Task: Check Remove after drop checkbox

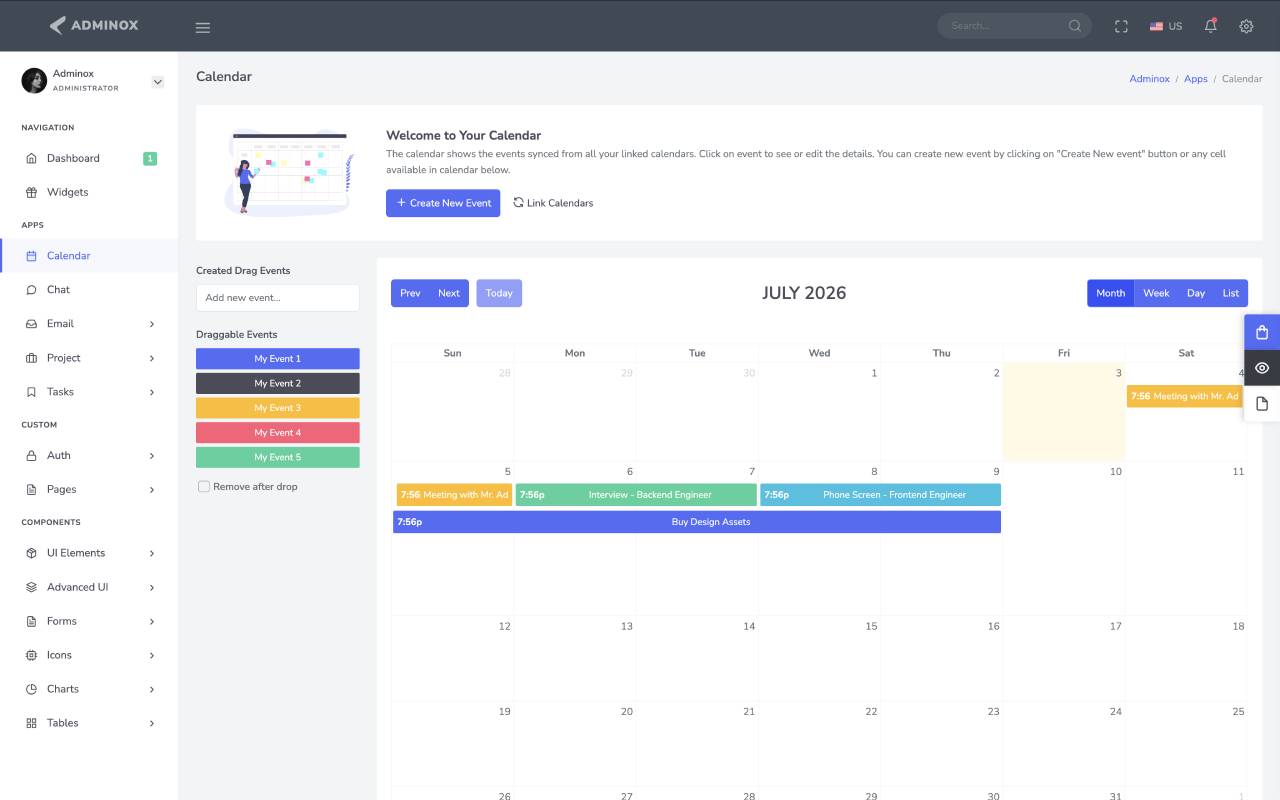Action: point(204,487)
